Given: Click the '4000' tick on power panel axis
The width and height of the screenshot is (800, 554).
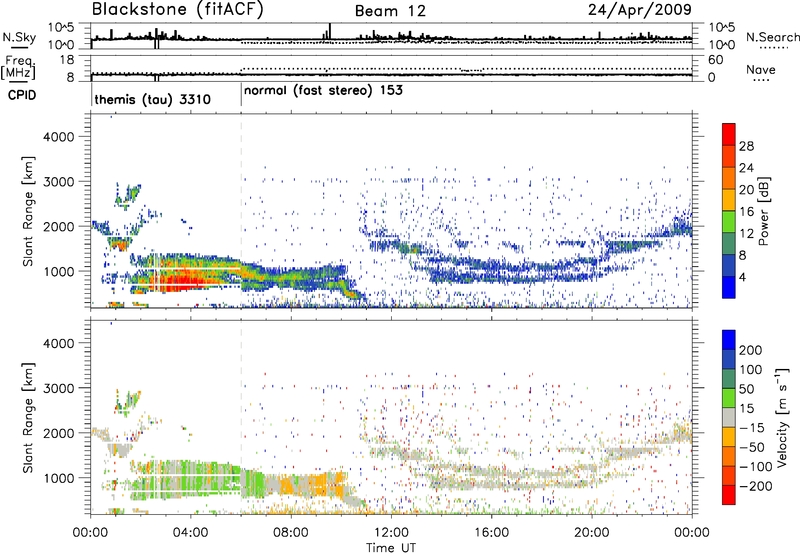Looking at the screenshot, I should point(59,137).
